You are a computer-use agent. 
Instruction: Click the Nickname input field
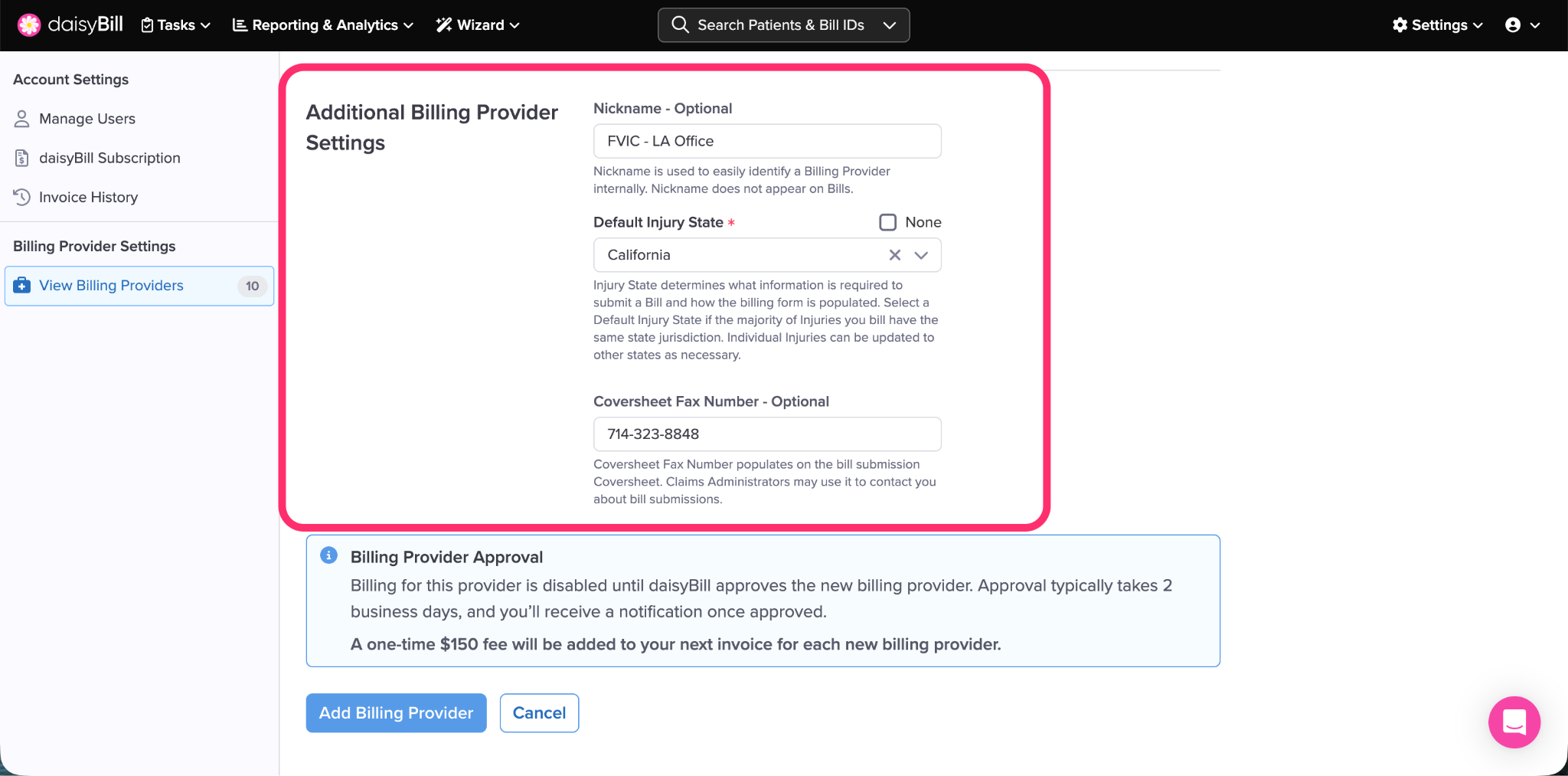click(766, 141)
